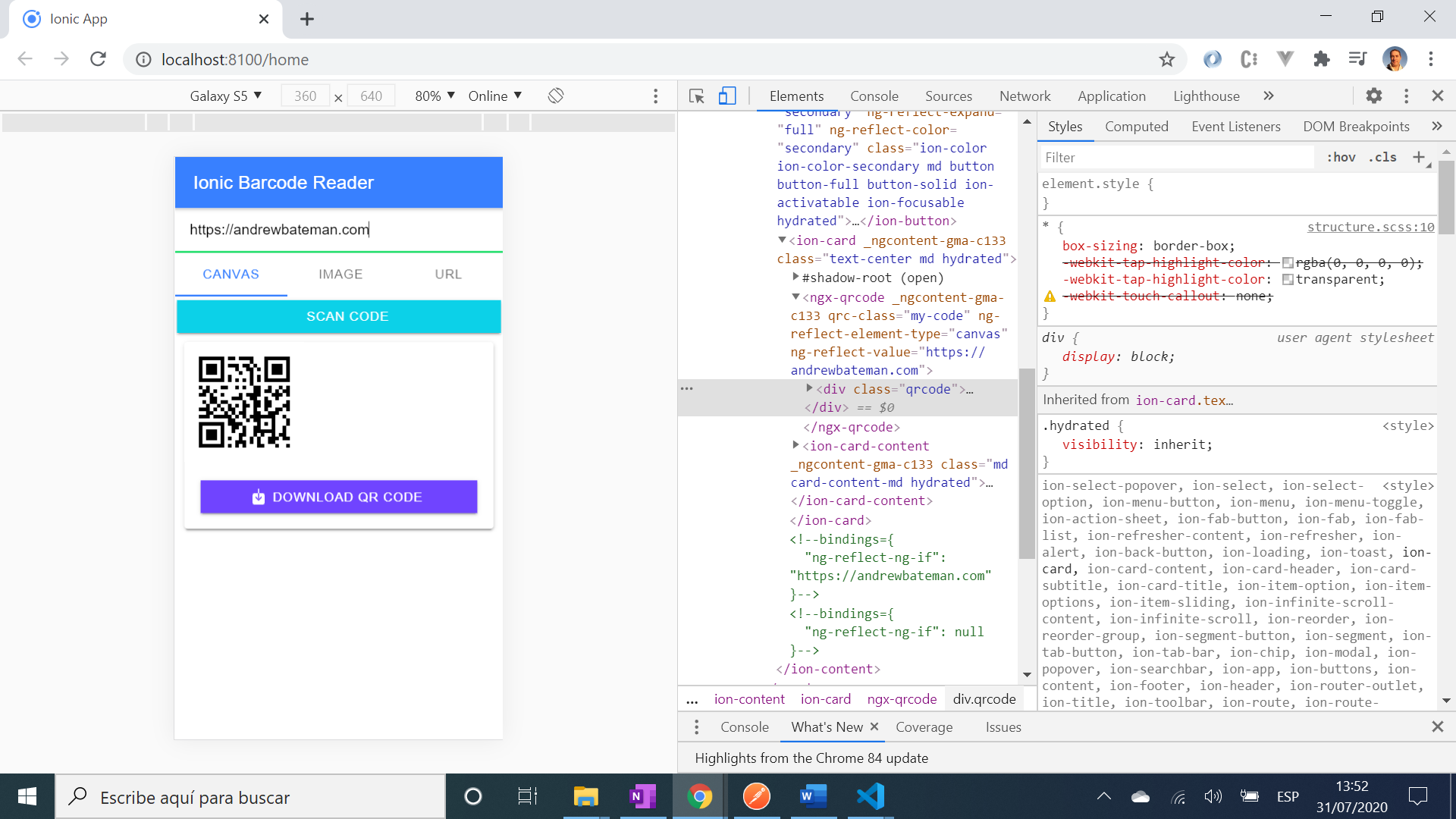Viewport: 1456px width, 819px height.
Task: Click the styles Filter input field
Action: pos(1175,157)
